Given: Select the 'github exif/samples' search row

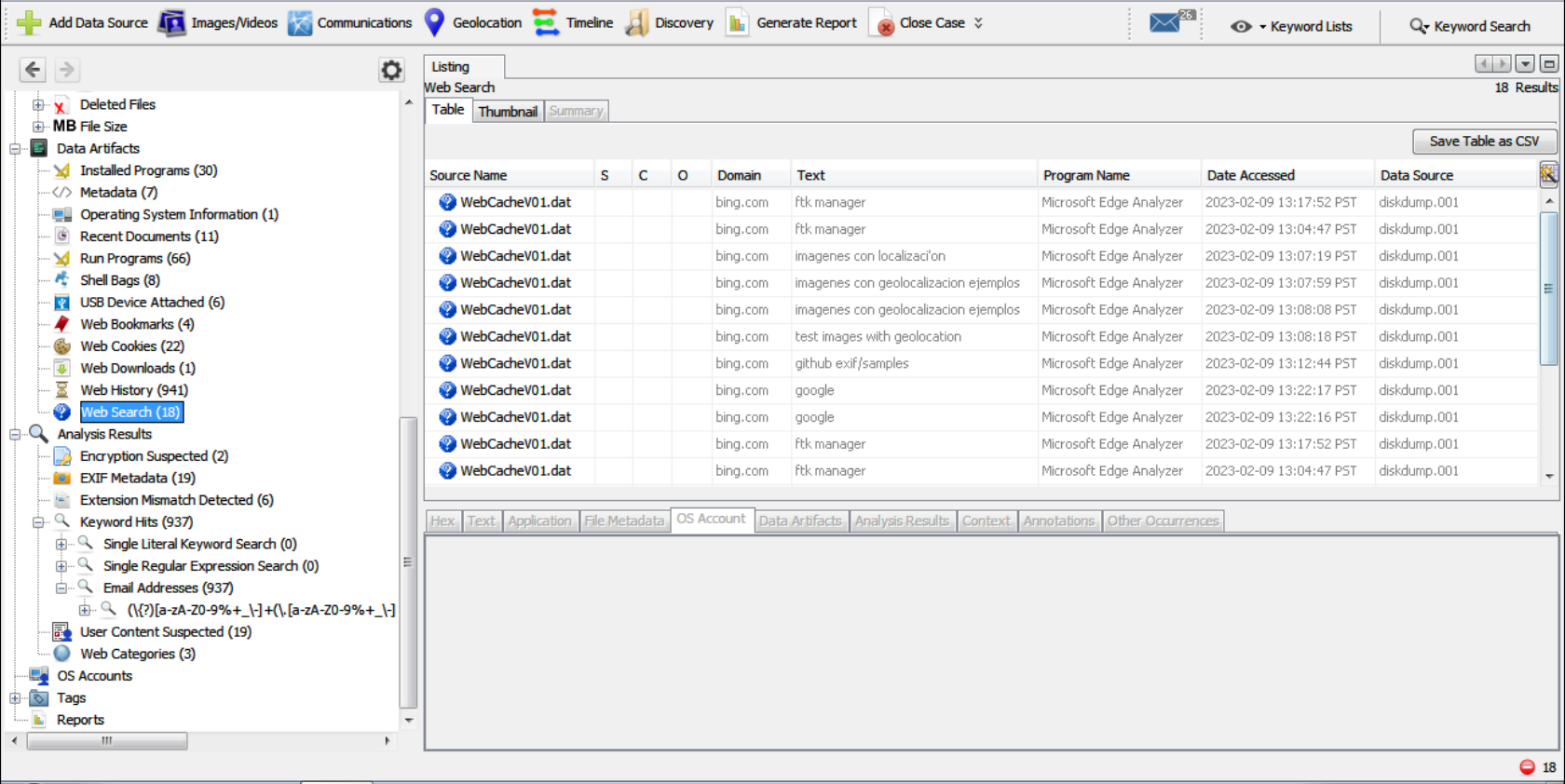Looking at the screenshot, I should (981, 363).
